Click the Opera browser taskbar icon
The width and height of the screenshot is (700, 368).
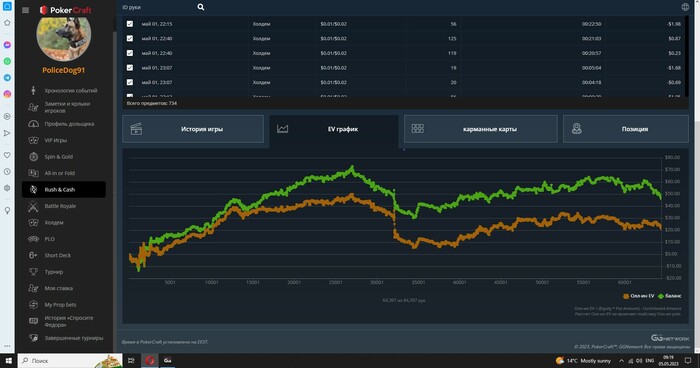(x=150, y=360)
